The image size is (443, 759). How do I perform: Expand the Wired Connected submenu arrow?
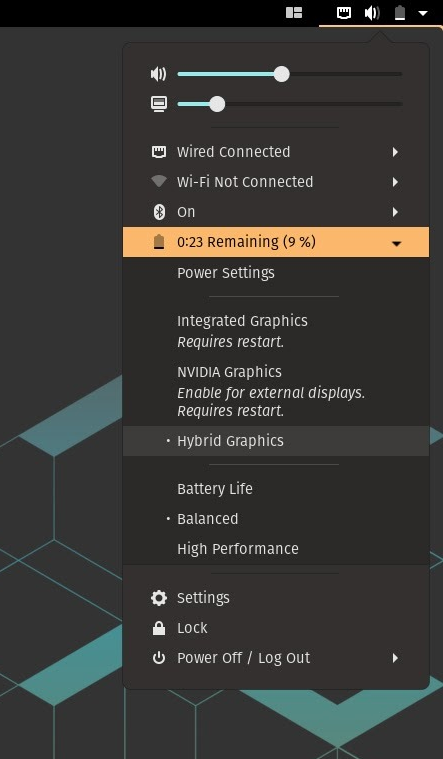tap(395, 152)
